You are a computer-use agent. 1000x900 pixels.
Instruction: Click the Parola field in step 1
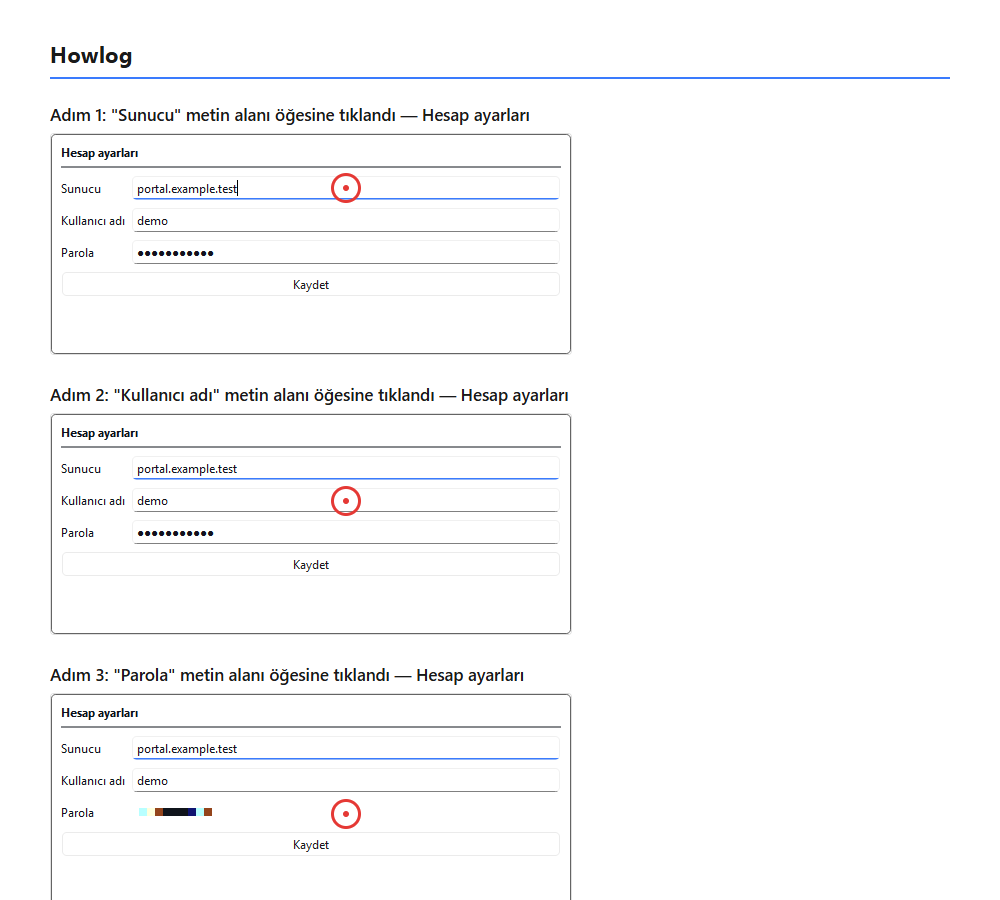point(346,252)
